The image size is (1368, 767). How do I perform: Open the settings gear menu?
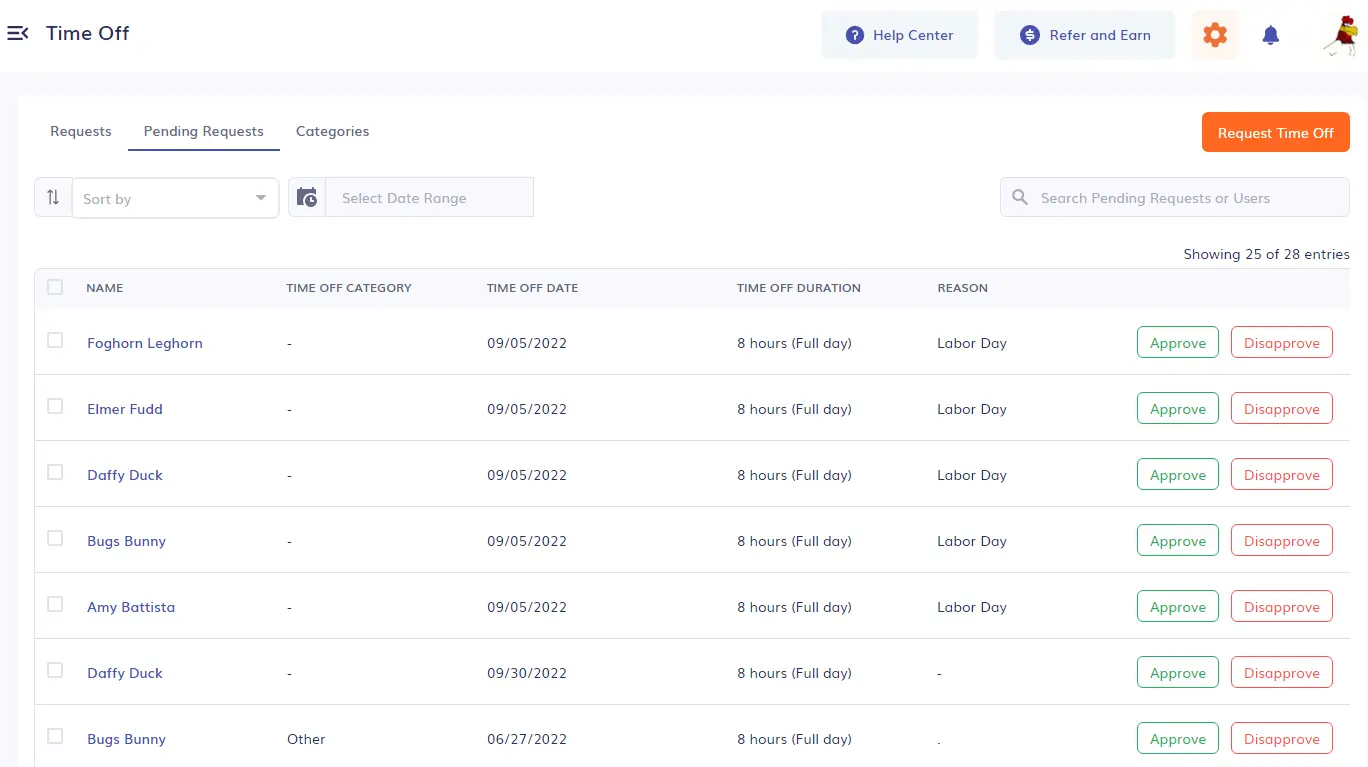pos(1214,34)
